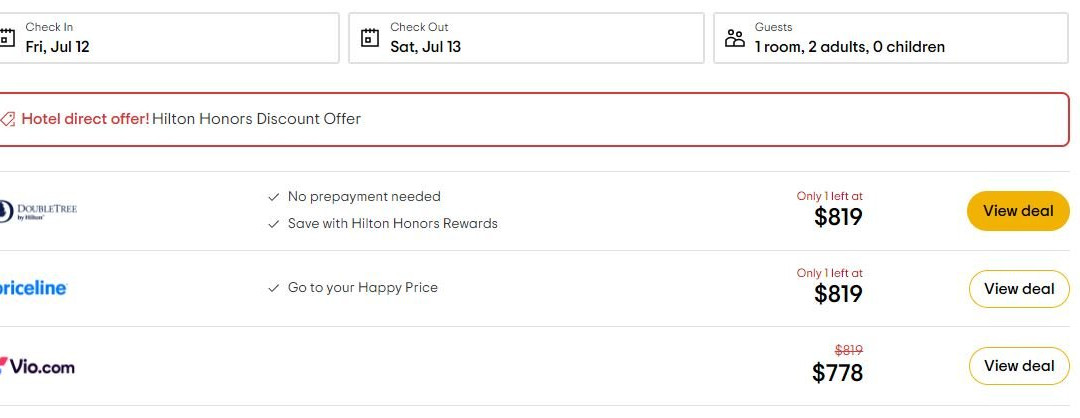The image size is (1080, 418).
Task: Click the Priceline $819 price
Action: pos(837,293)
